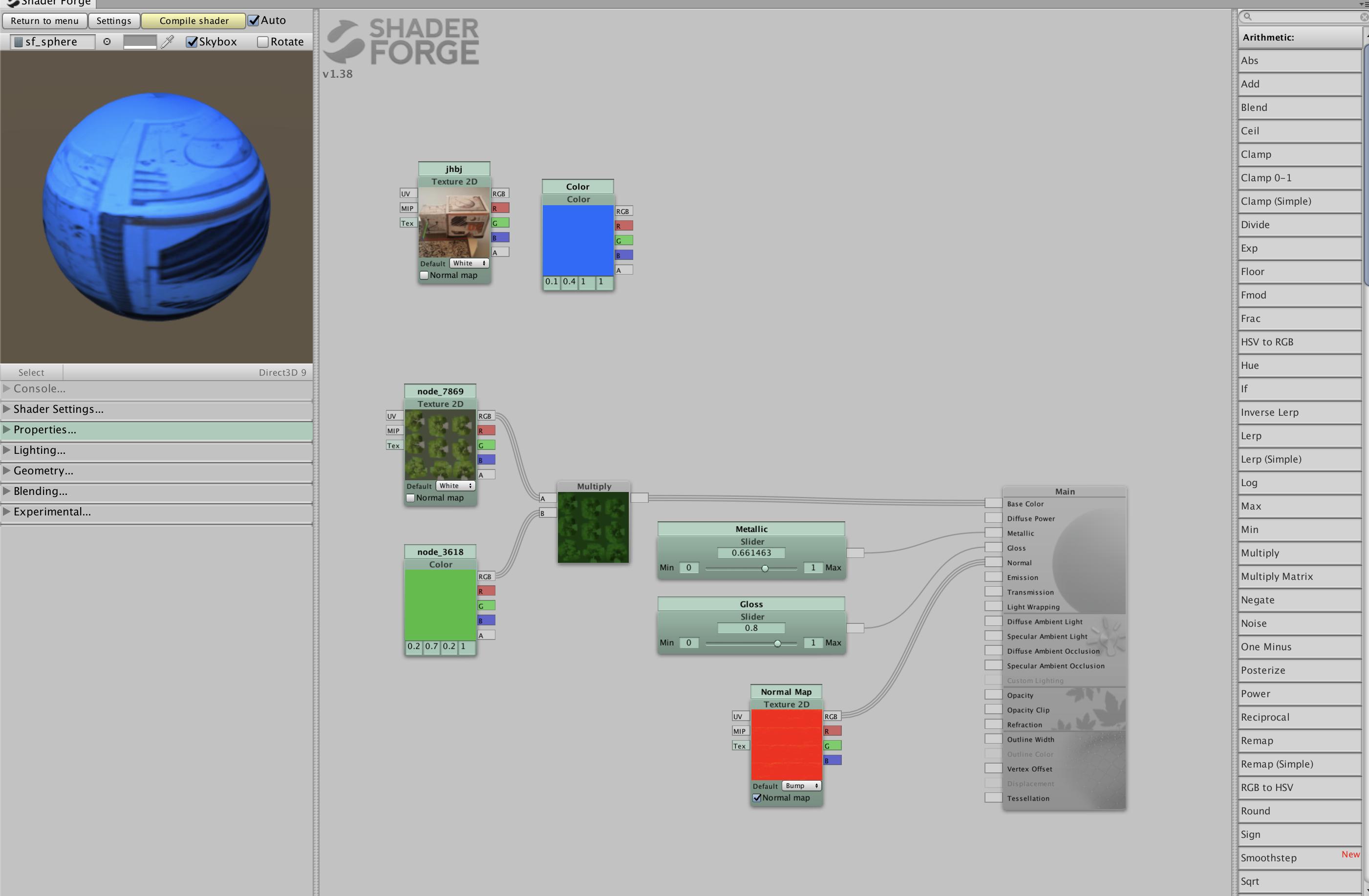The width and height of the screenshot is (1369, 896).
Task: Enable the Rotate checkbox
Action: point(263,42)
